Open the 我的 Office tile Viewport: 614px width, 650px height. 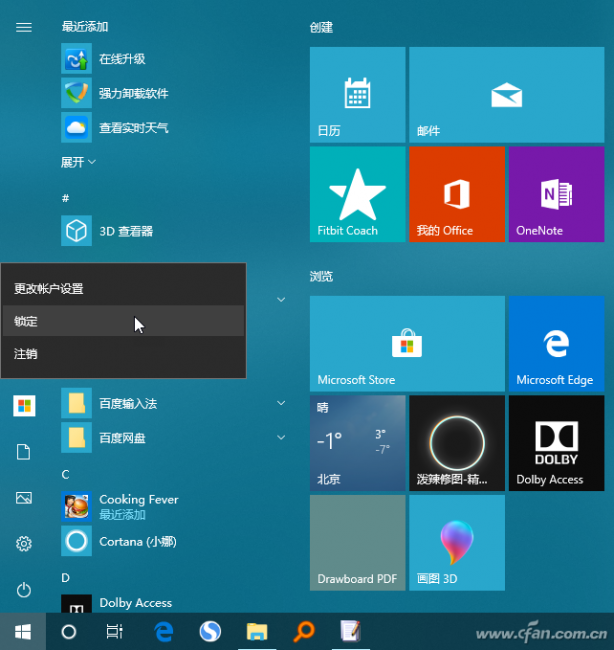coord(457,194)
